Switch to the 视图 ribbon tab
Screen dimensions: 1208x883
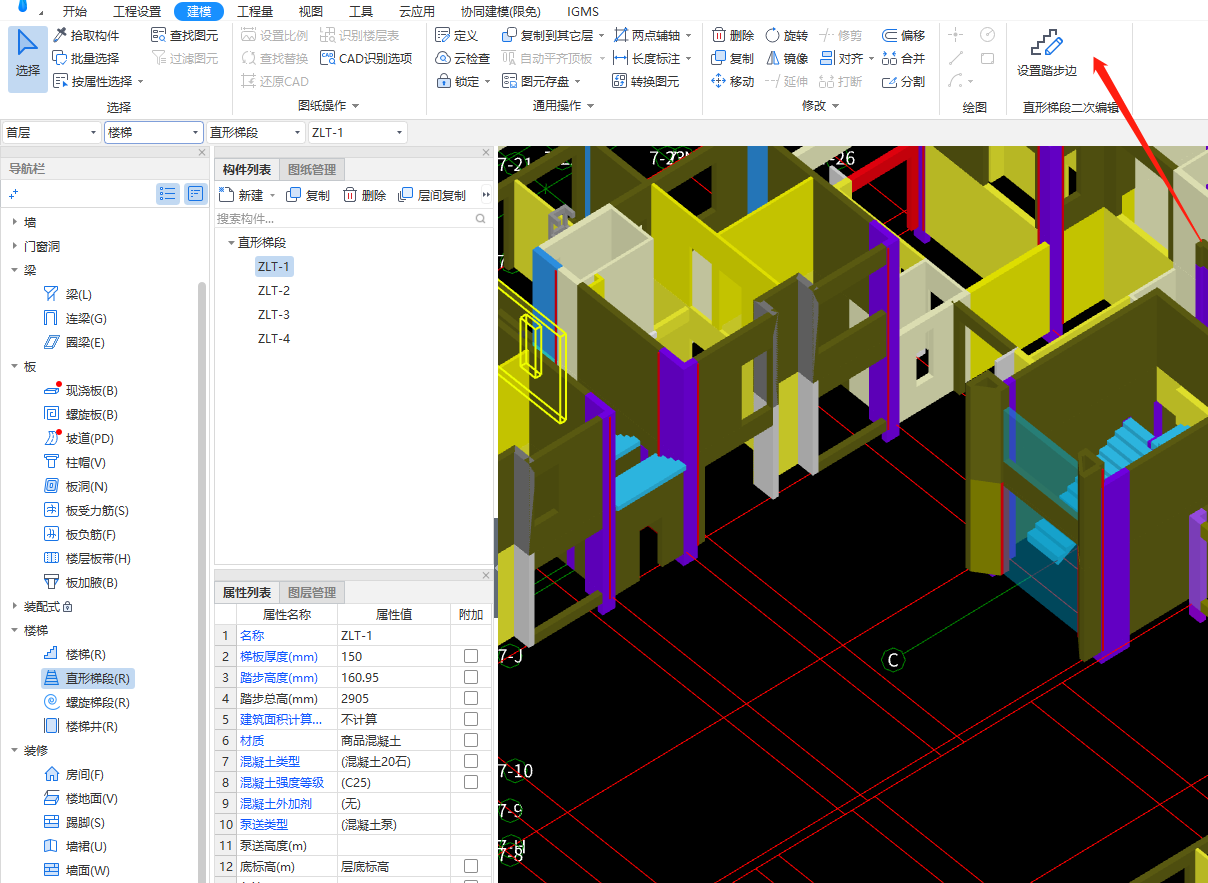tap(311, 12)
